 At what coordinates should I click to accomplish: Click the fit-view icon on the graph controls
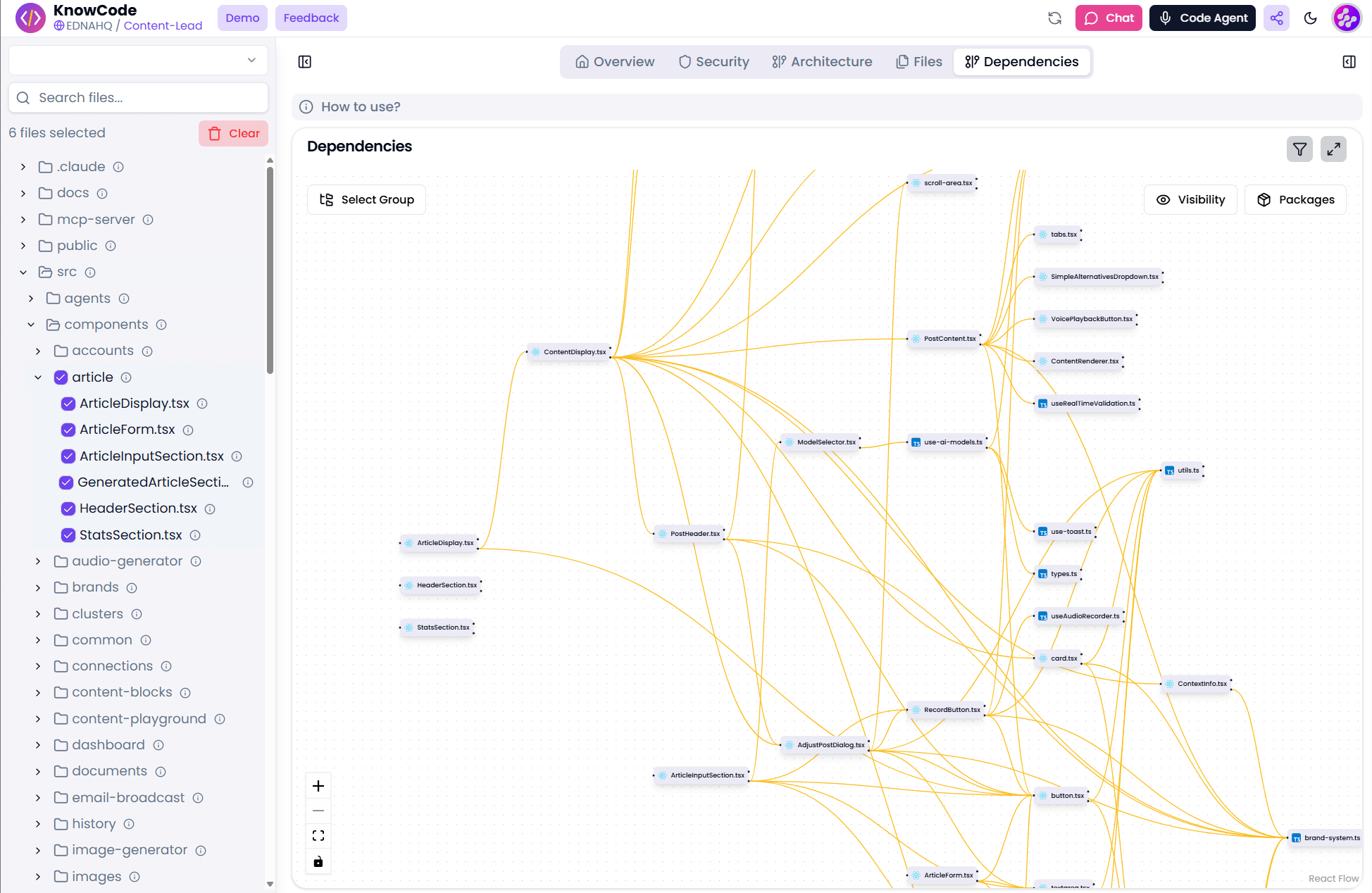click(x=318, y=835)
